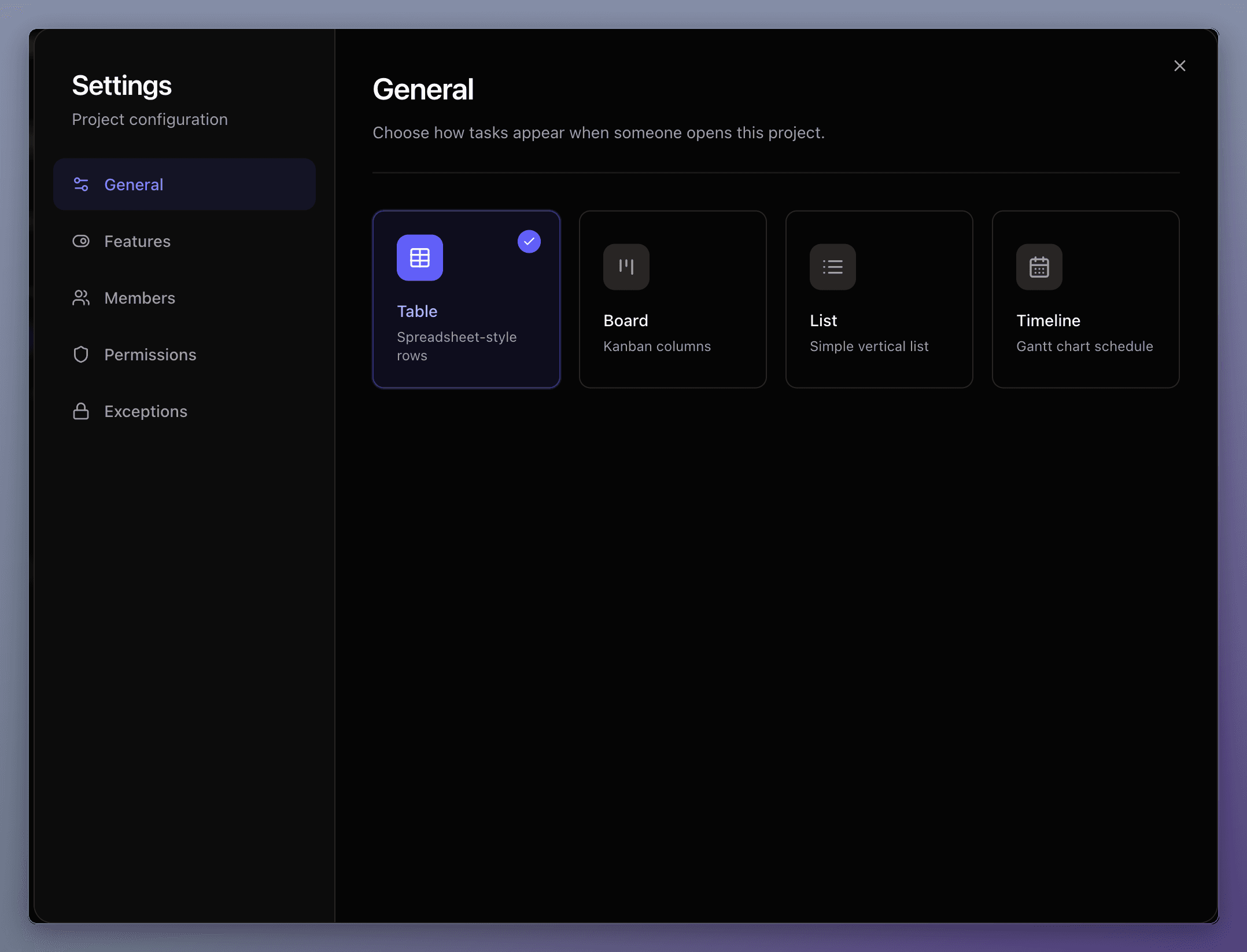Screen dimensions: 1247x952
Task: Select the Board view option label
Action: 626,320
